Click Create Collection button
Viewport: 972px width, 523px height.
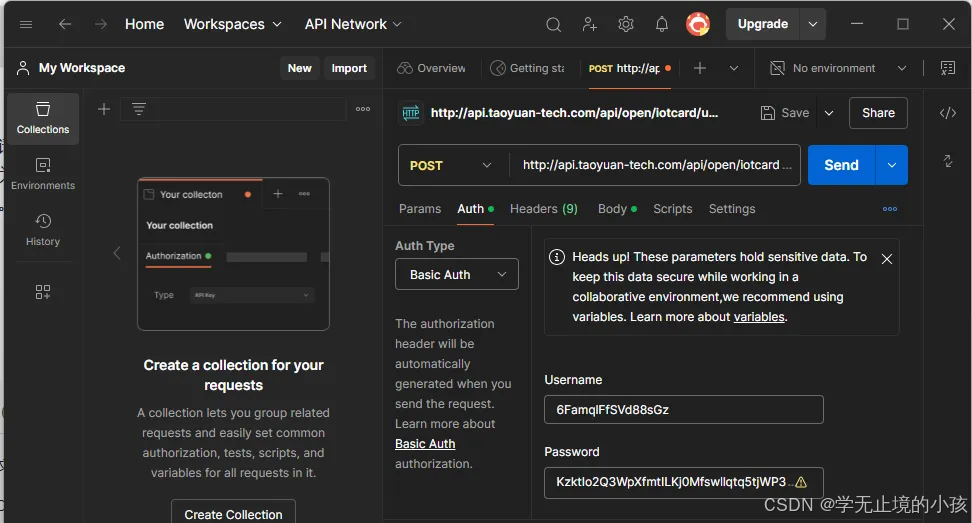tap(233, 514)
